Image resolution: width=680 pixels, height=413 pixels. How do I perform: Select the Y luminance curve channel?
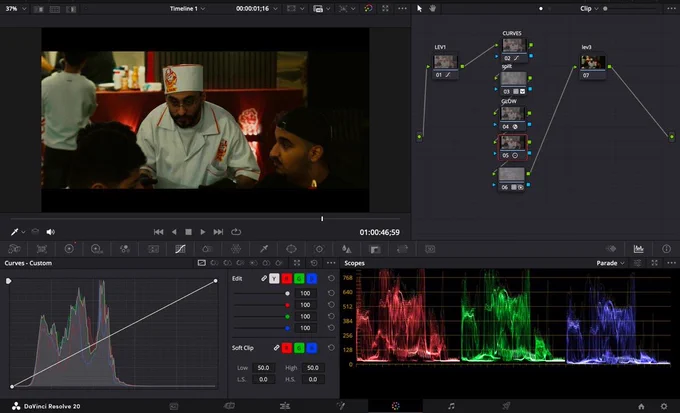click(x=274, y=279)
